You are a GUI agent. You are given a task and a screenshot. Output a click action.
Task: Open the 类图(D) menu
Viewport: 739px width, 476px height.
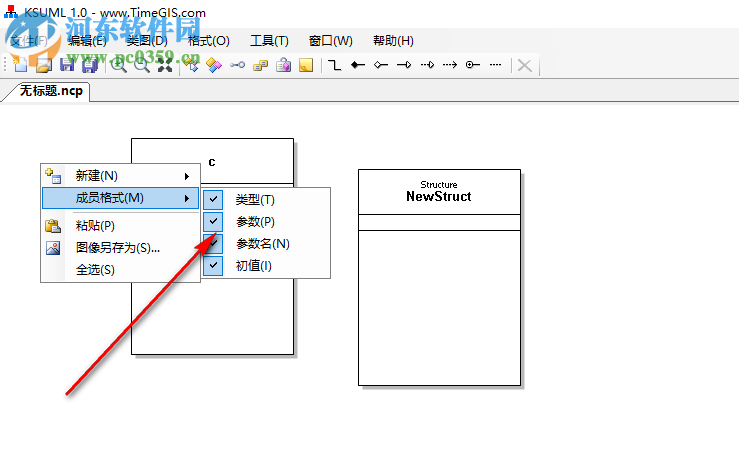(x=147, y=41)
